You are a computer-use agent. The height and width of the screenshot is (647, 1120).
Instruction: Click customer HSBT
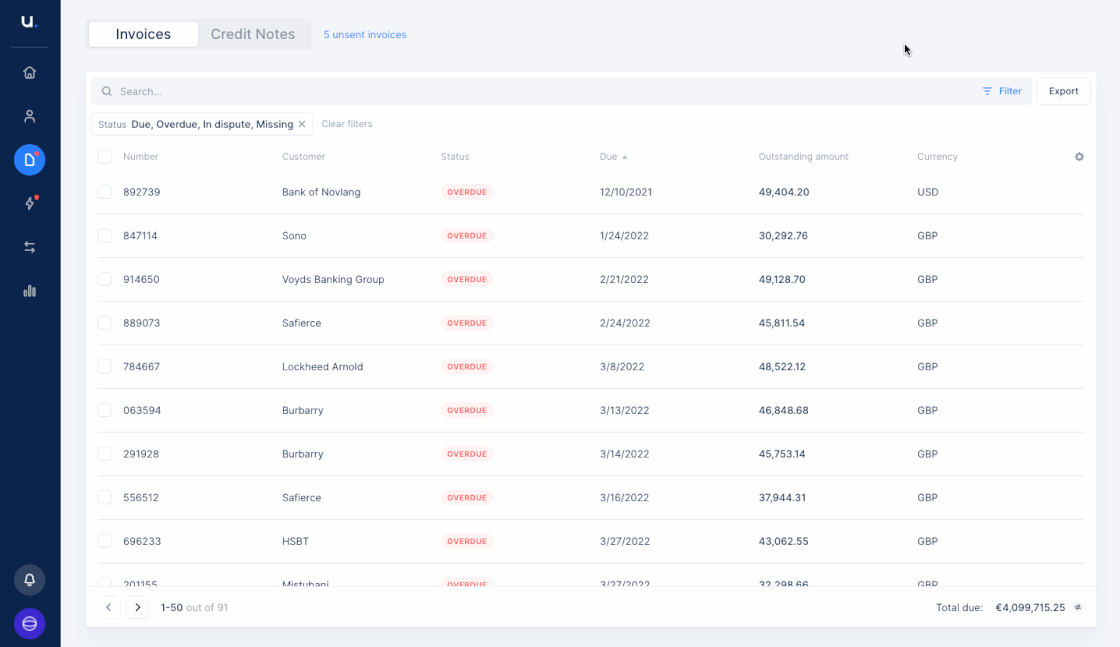[x=296, y=541]
